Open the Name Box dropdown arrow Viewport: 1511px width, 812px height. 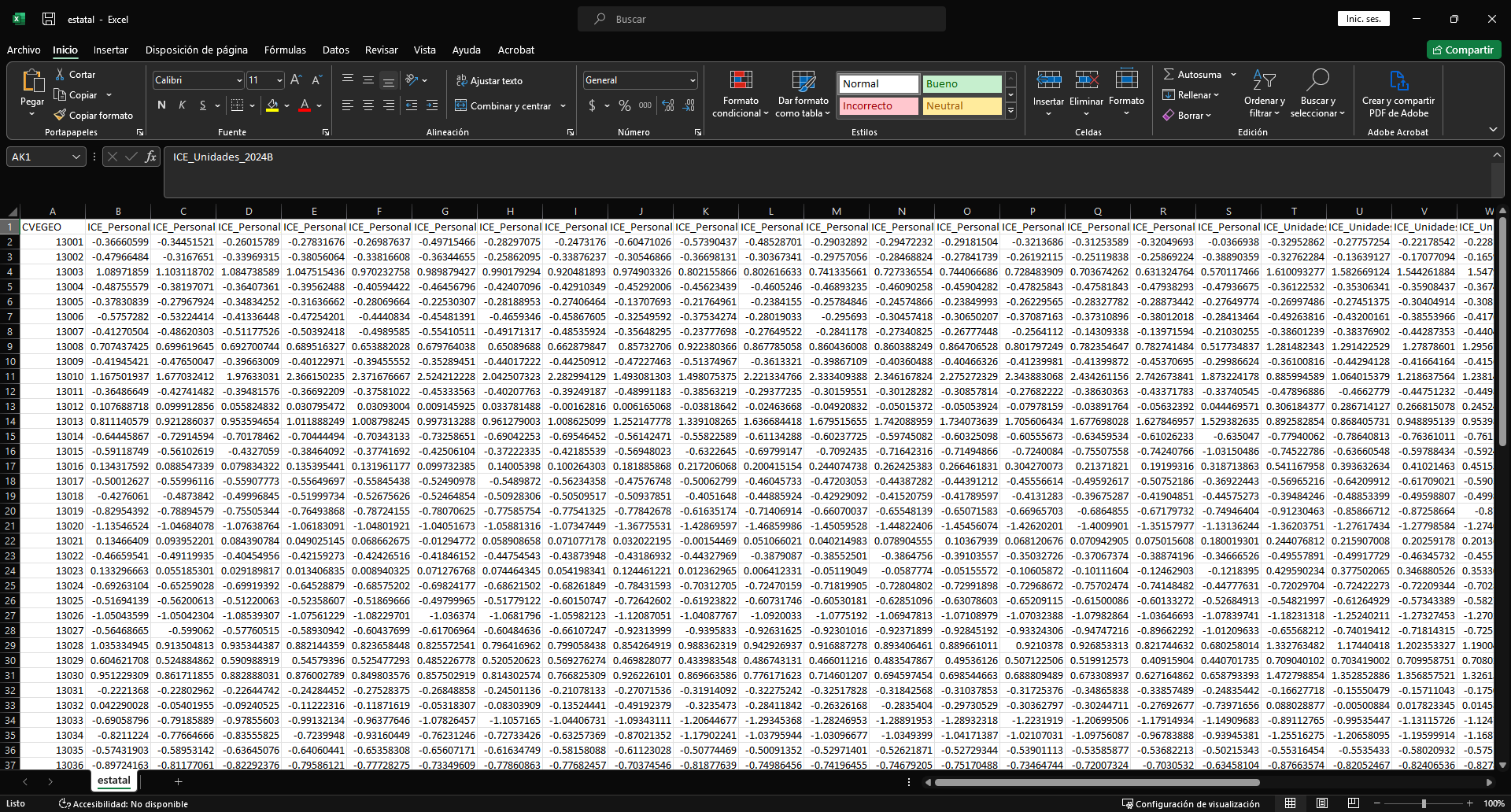76,157
